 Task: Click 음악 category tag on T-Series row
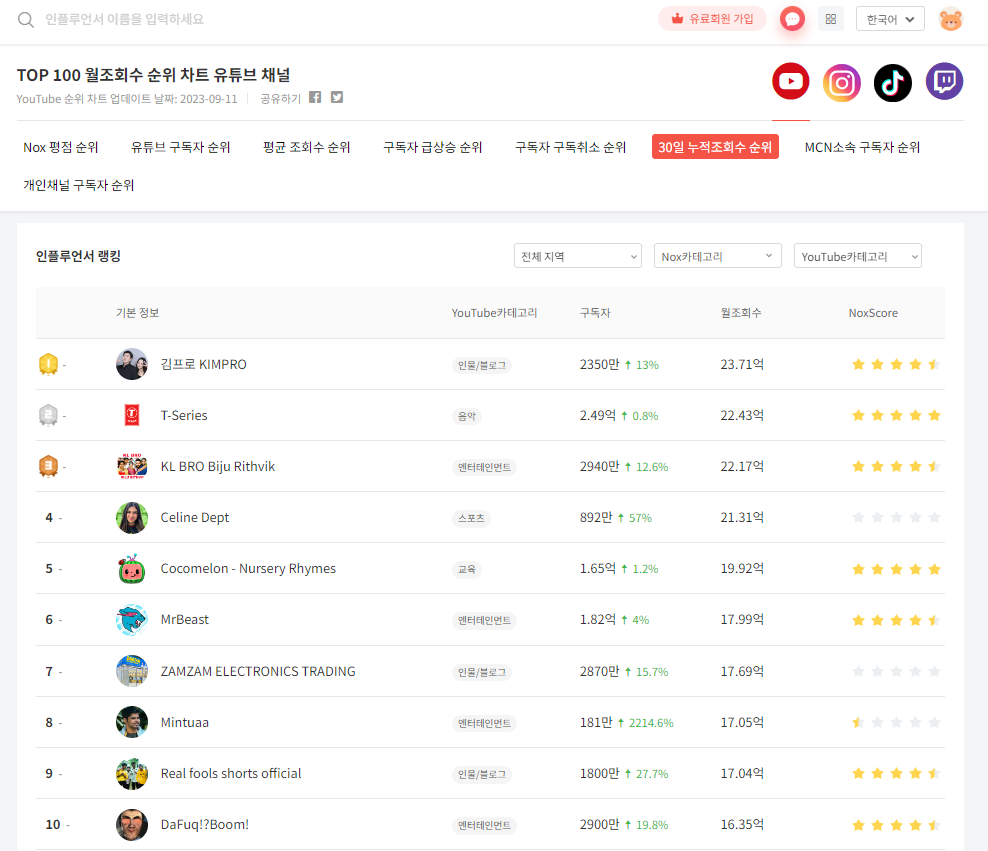click(x=467, y=416)
